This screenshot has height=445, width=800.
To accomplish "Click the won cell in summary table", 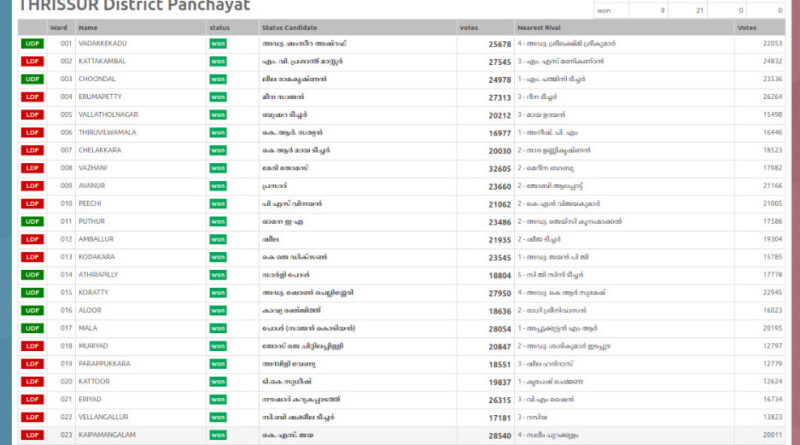I will click(x=603, y=10).
